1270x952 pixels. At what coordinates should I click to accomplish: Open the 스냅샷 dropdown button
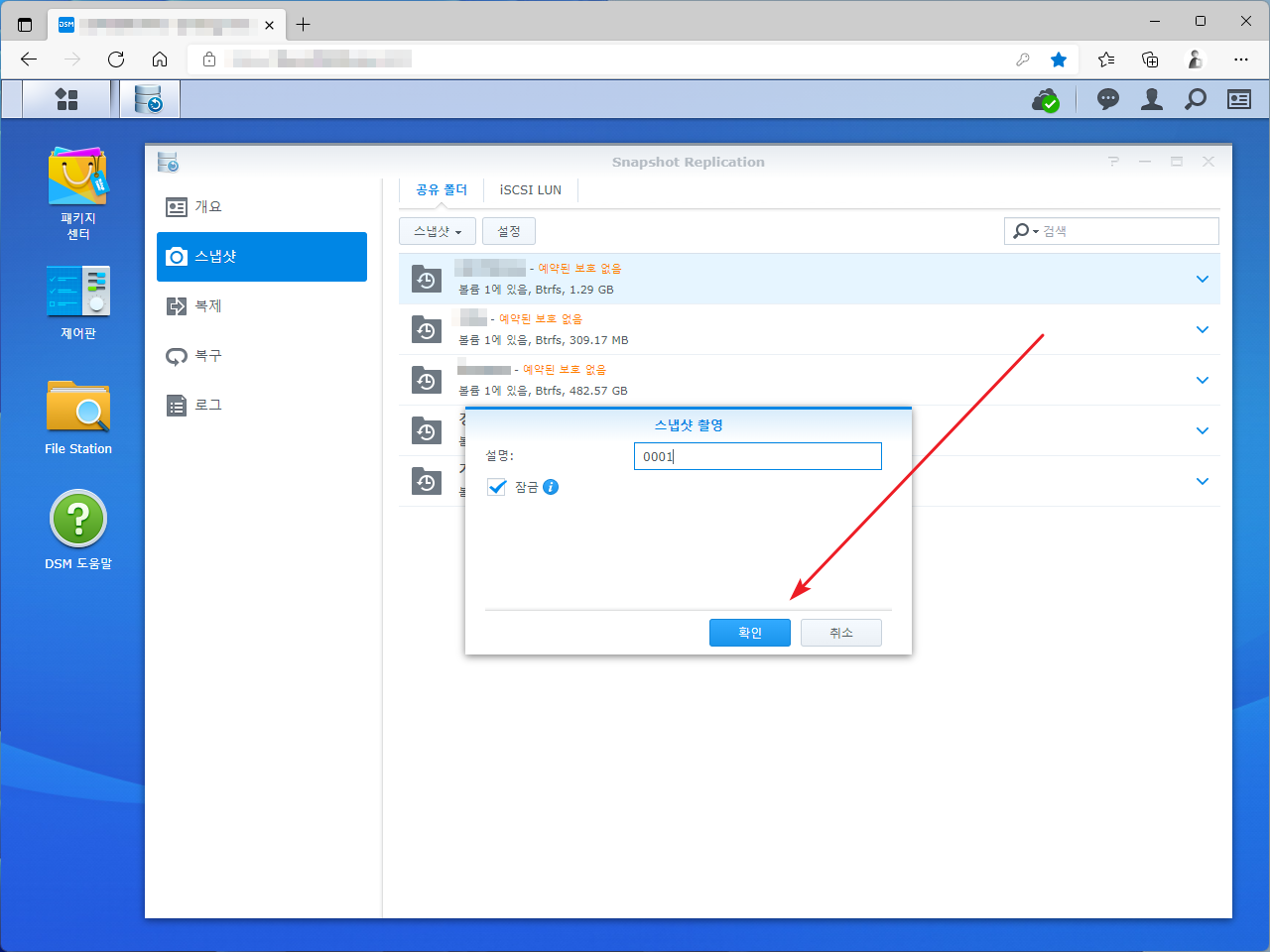tap(438, 231)
